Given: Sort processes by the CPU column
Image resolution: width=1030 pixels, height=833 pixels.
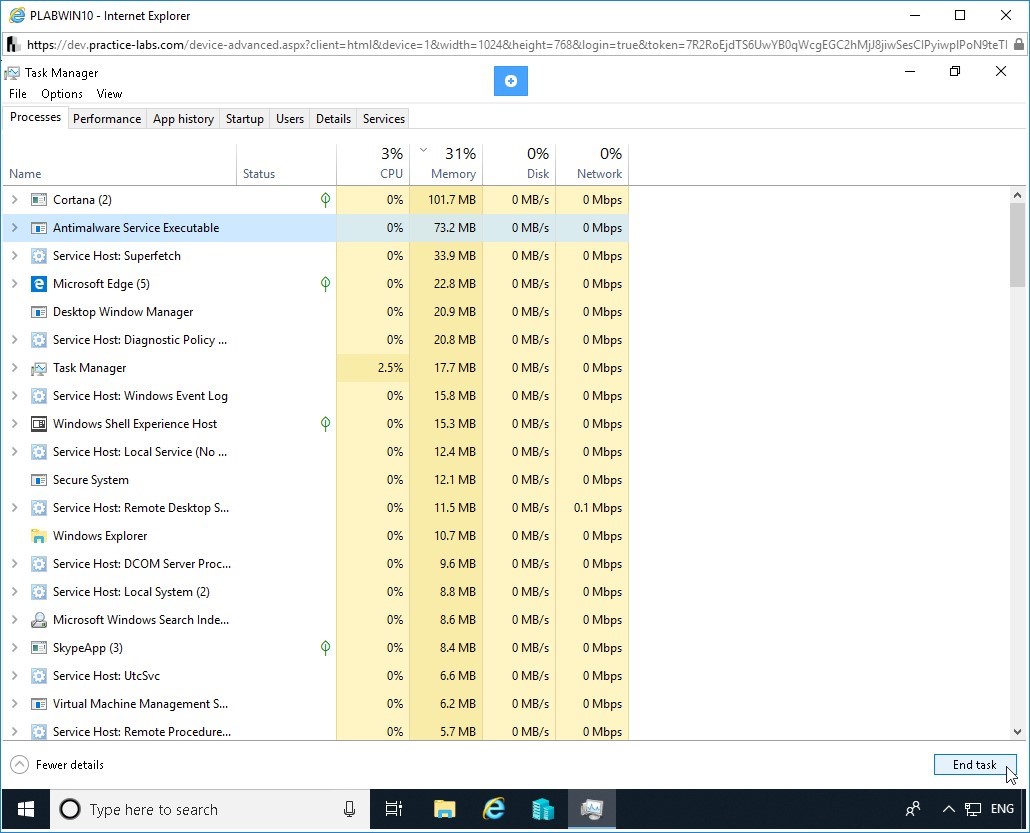Looking at the screenshot, I should click(373, 164).
